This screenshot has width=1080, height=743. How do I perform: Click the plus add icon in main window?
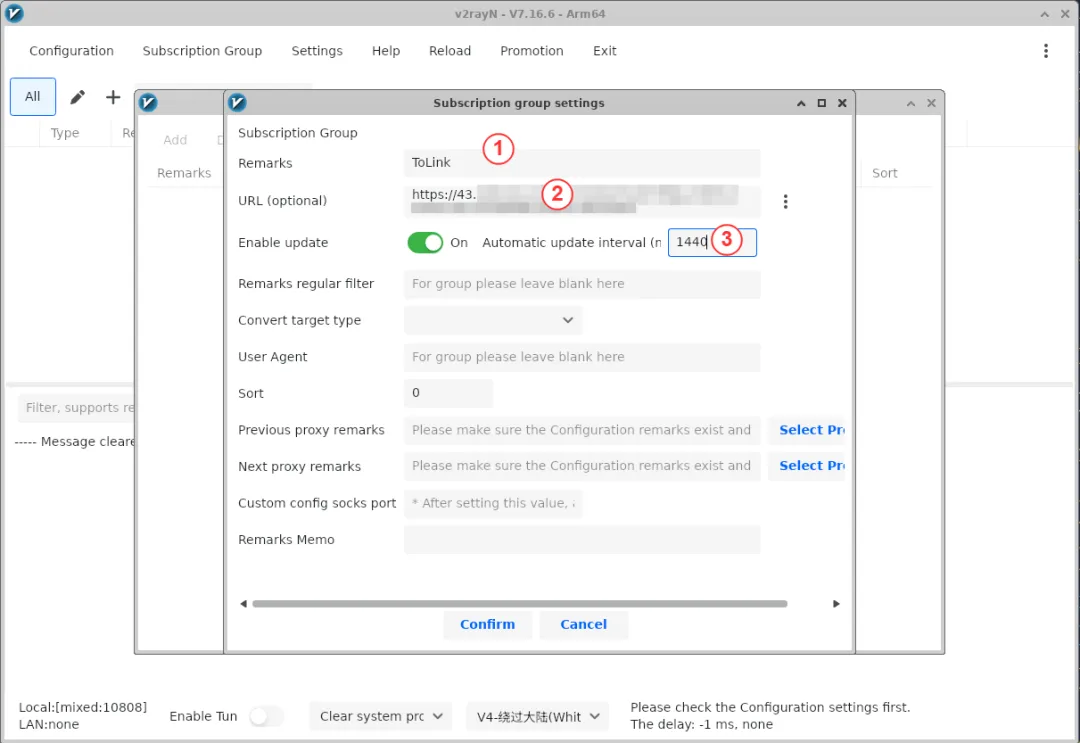[x=113, y=97]
